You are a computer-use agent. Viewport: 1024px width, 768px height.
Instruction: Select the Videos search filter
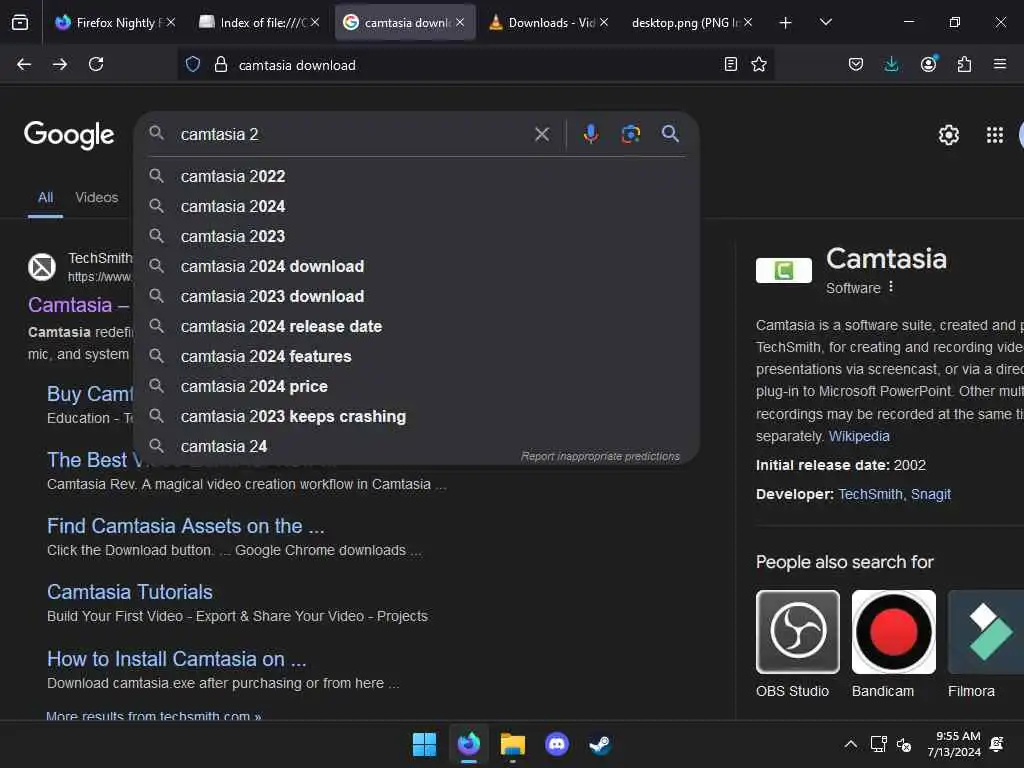pyautogui.click(x=97, y=197)
